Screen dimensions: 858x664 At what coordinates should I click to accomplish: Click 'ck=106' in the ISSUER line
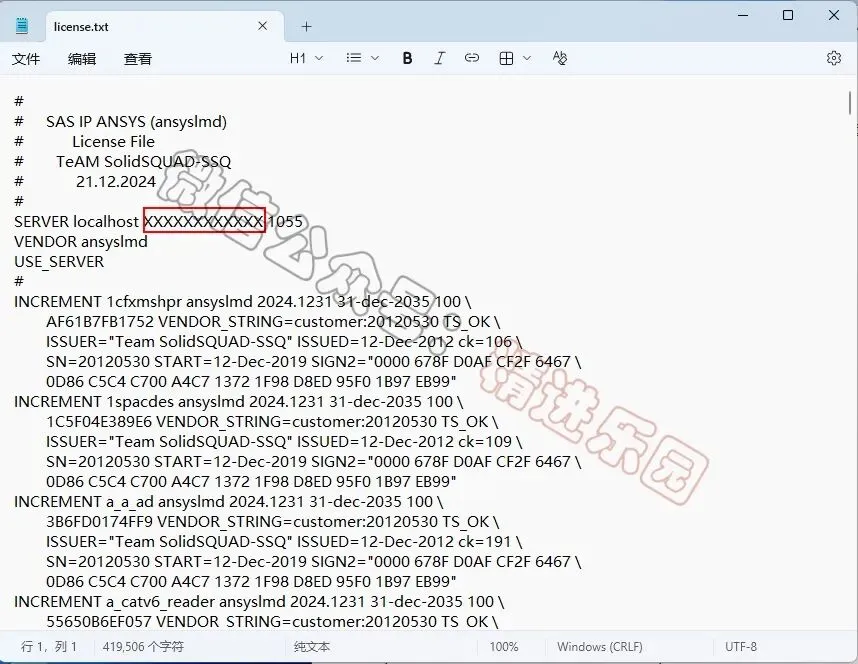click(485, 342)
